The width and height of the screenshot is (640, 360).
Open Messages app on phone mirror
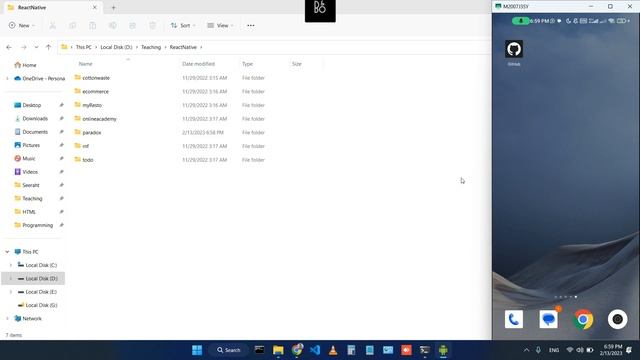pyautogui.click(x=548, y=319)
